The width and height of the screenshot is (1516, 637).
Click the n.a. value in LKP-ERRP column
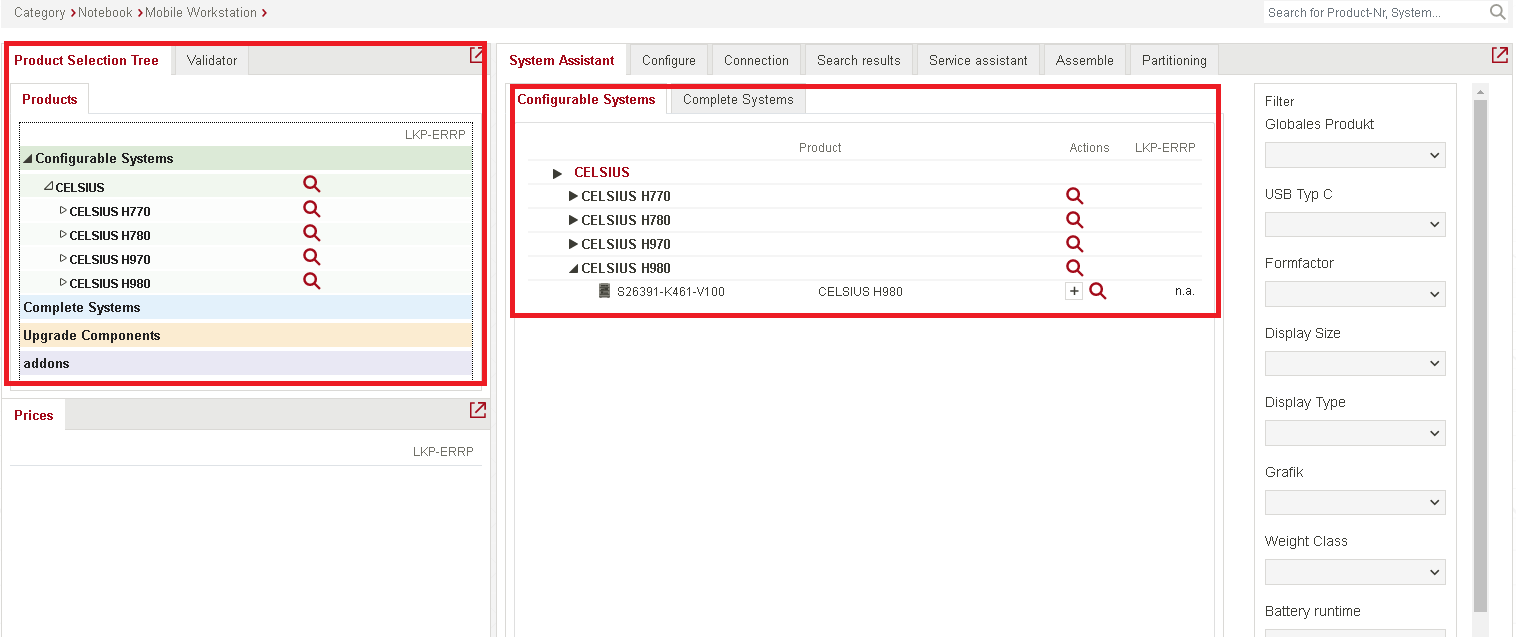click(1185, 292)
